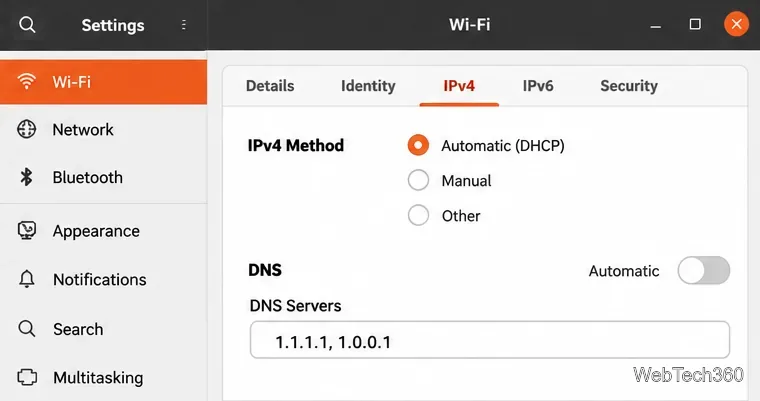Maximize the Wi-Fi settings window
Screen dimensions: 760x401
point(695,24)
